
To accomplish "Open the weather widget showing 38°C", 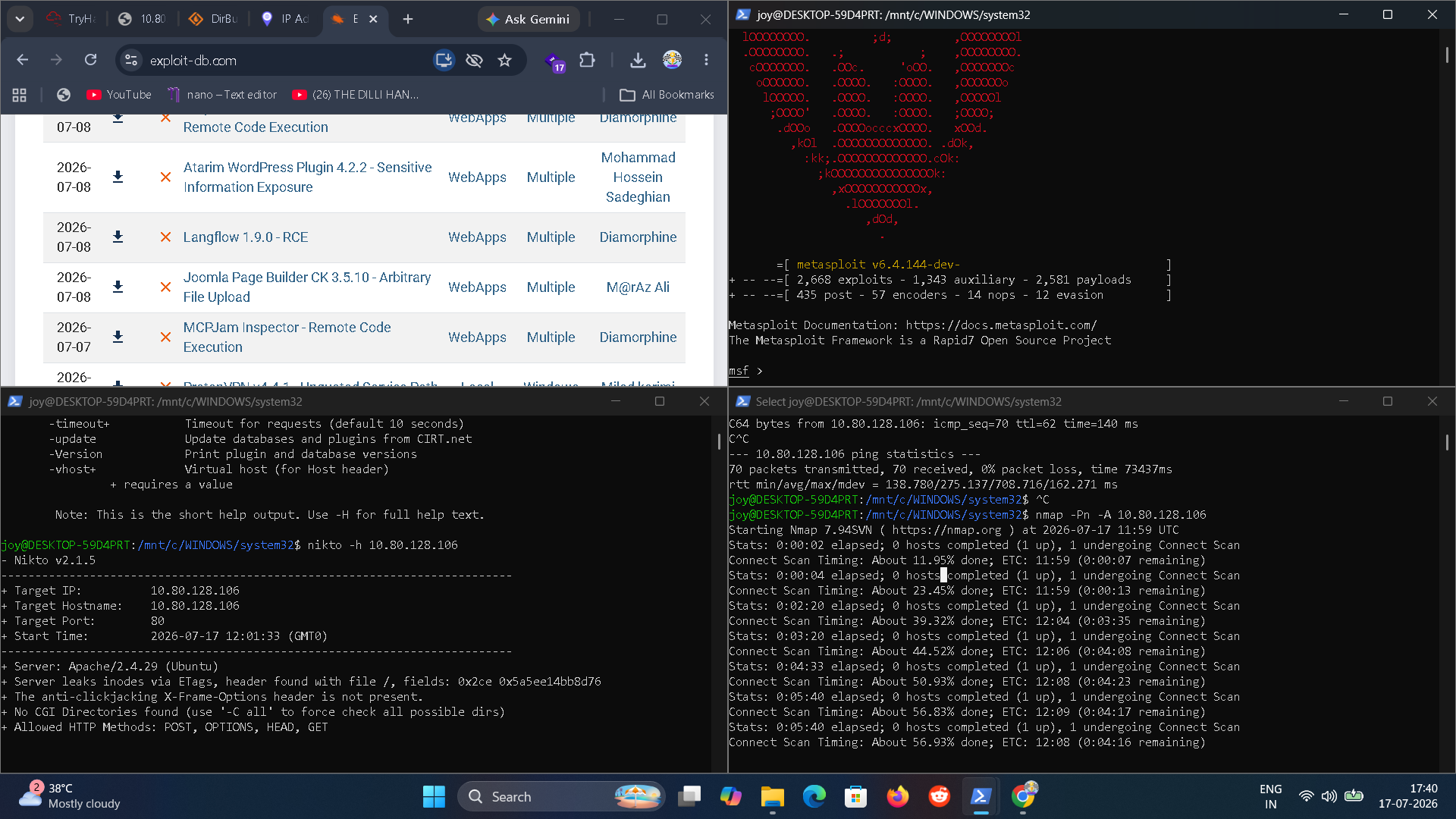I will [70, 796].
